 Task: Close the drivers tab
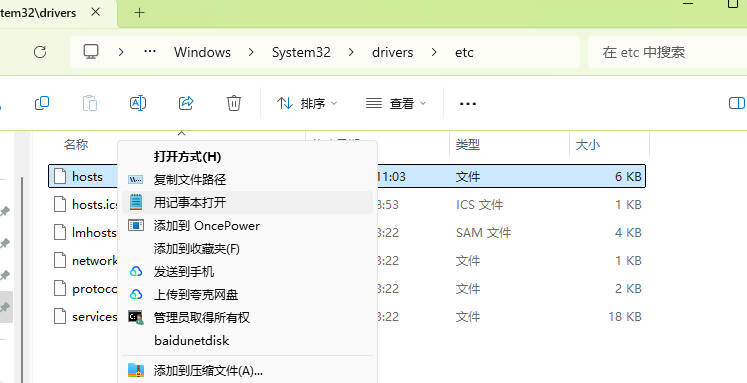pyautogui.click(x=95, y=12)
